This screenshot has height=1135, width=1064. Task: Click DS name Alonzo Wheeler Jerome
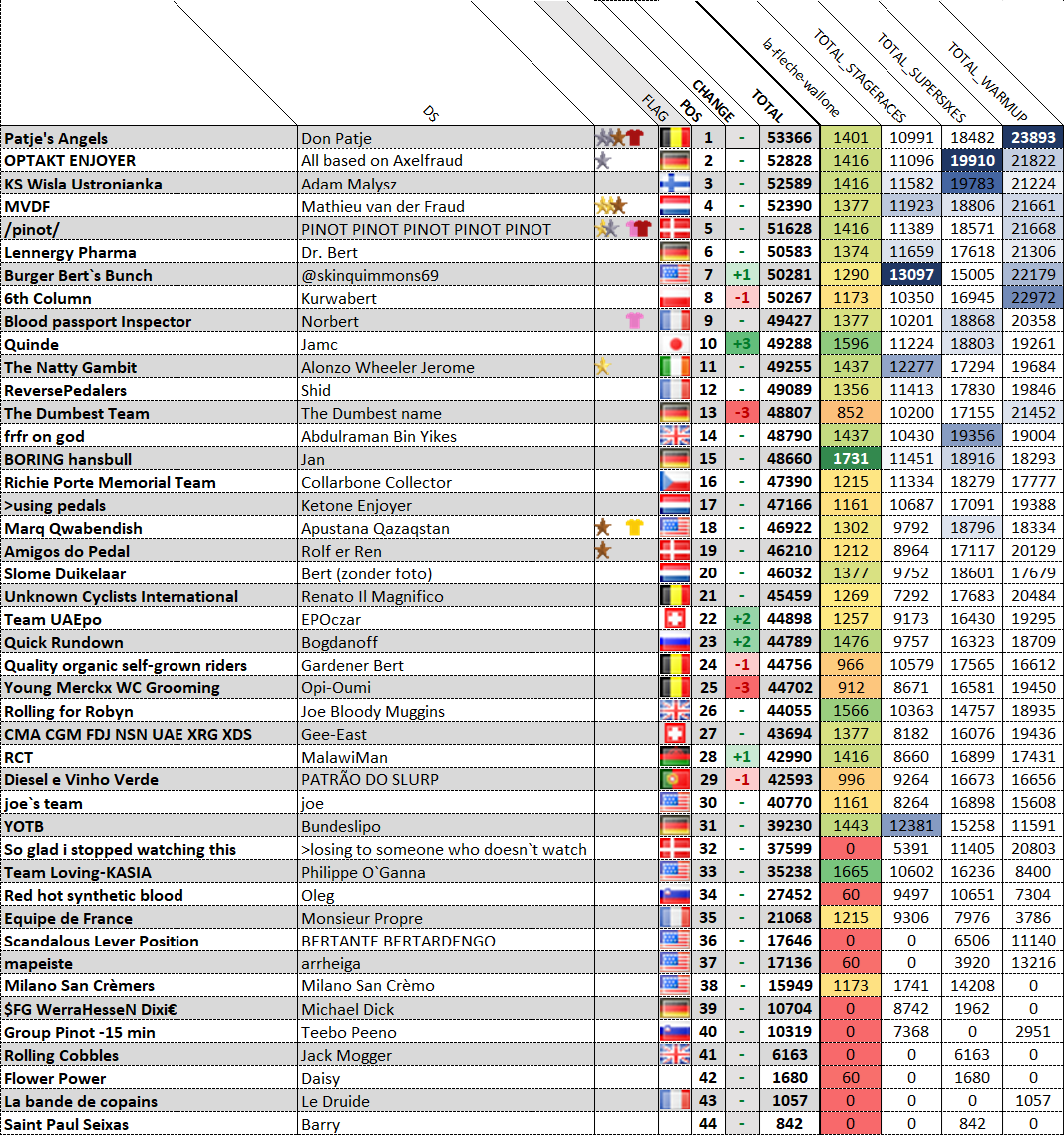tap(388, 368)
